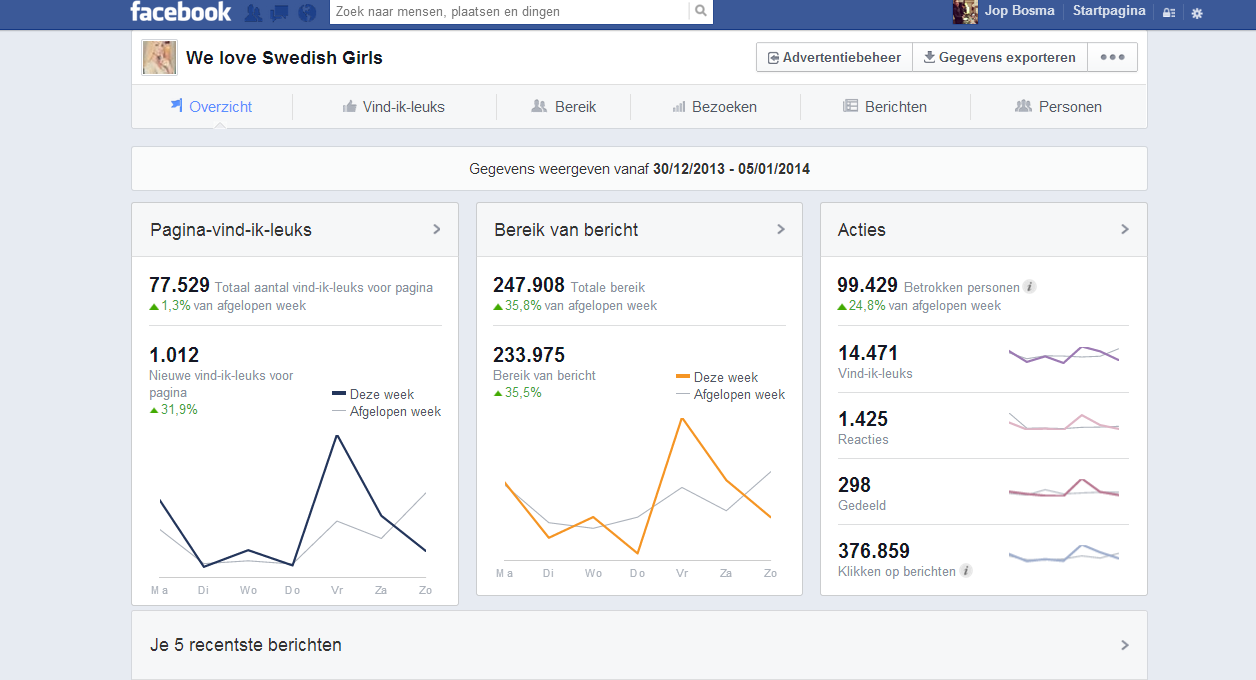Click the dark blue Deze week legend swatch
This screenshot has height=680, width=1256.
[339, 394]
